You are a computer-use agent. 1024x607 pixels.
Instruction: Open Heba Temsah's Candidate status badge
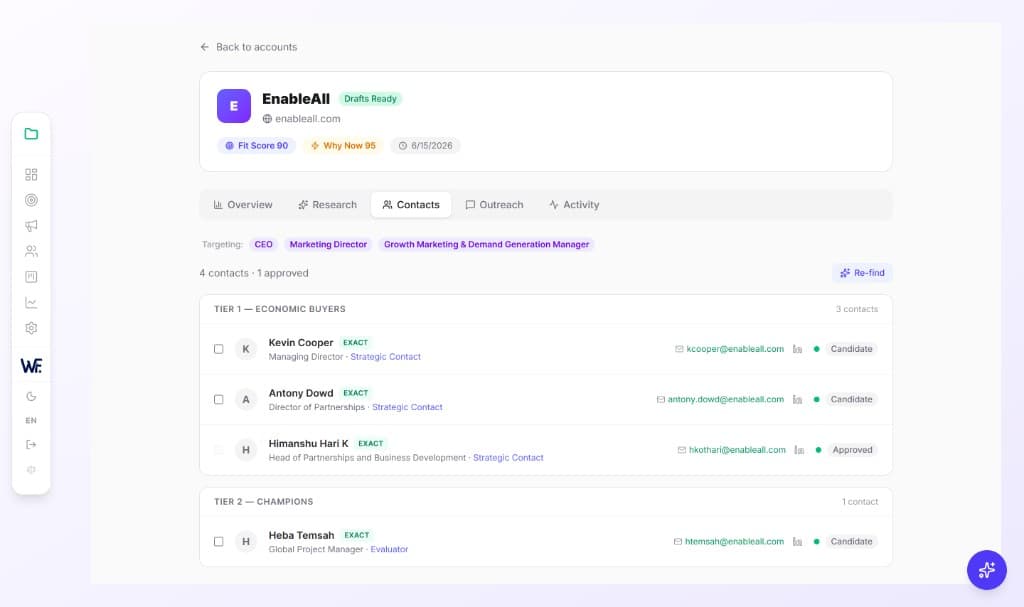point(851,542)
